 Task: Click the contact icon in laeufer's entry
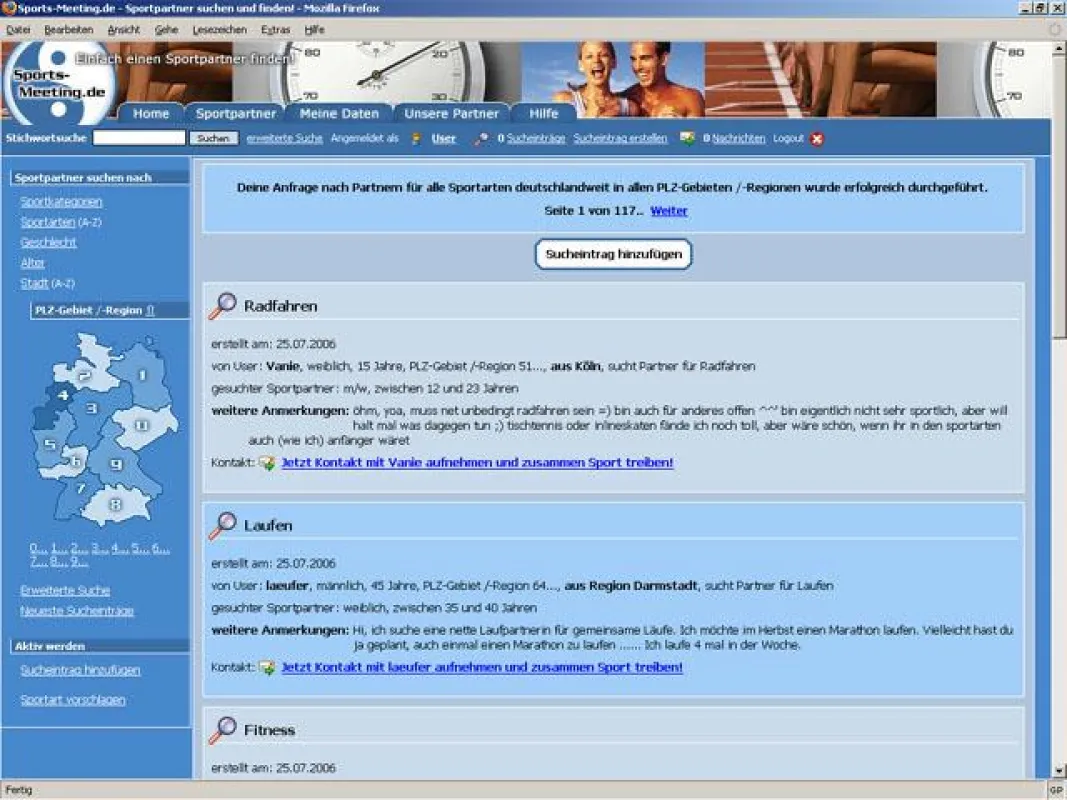click(x=267, y=668)
